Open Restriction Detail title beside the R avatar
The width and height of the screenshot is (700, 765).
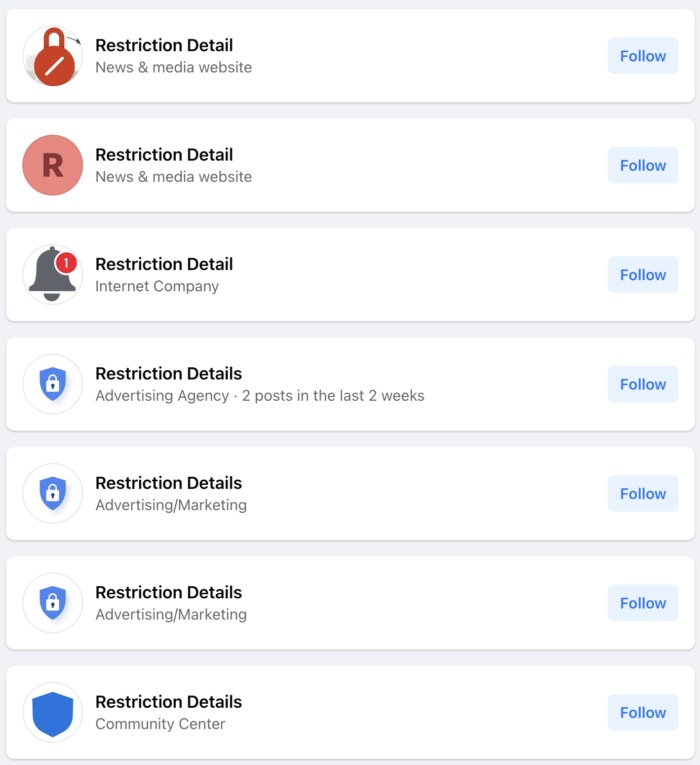click(x=164, y=155)
